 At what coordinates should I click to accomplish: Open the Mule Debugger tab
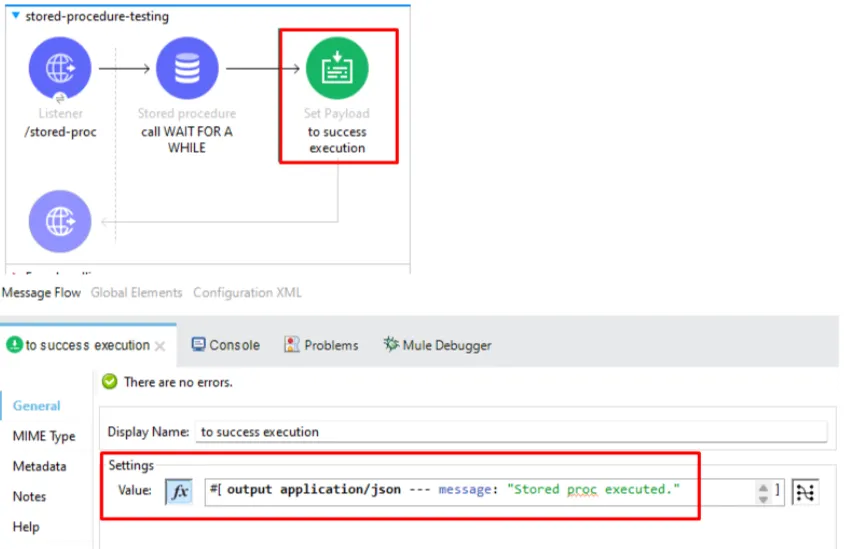pyautogui.click(x=437, y=345)
